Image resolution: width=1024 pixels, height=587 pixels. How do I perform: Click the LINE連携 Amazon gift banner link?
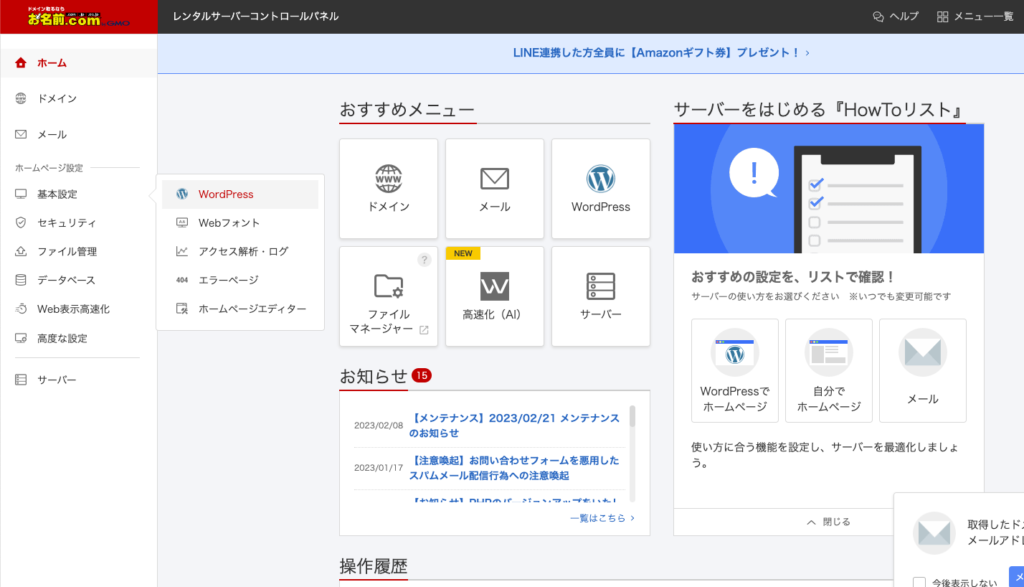pyautogui.click(x=661, y=53)
